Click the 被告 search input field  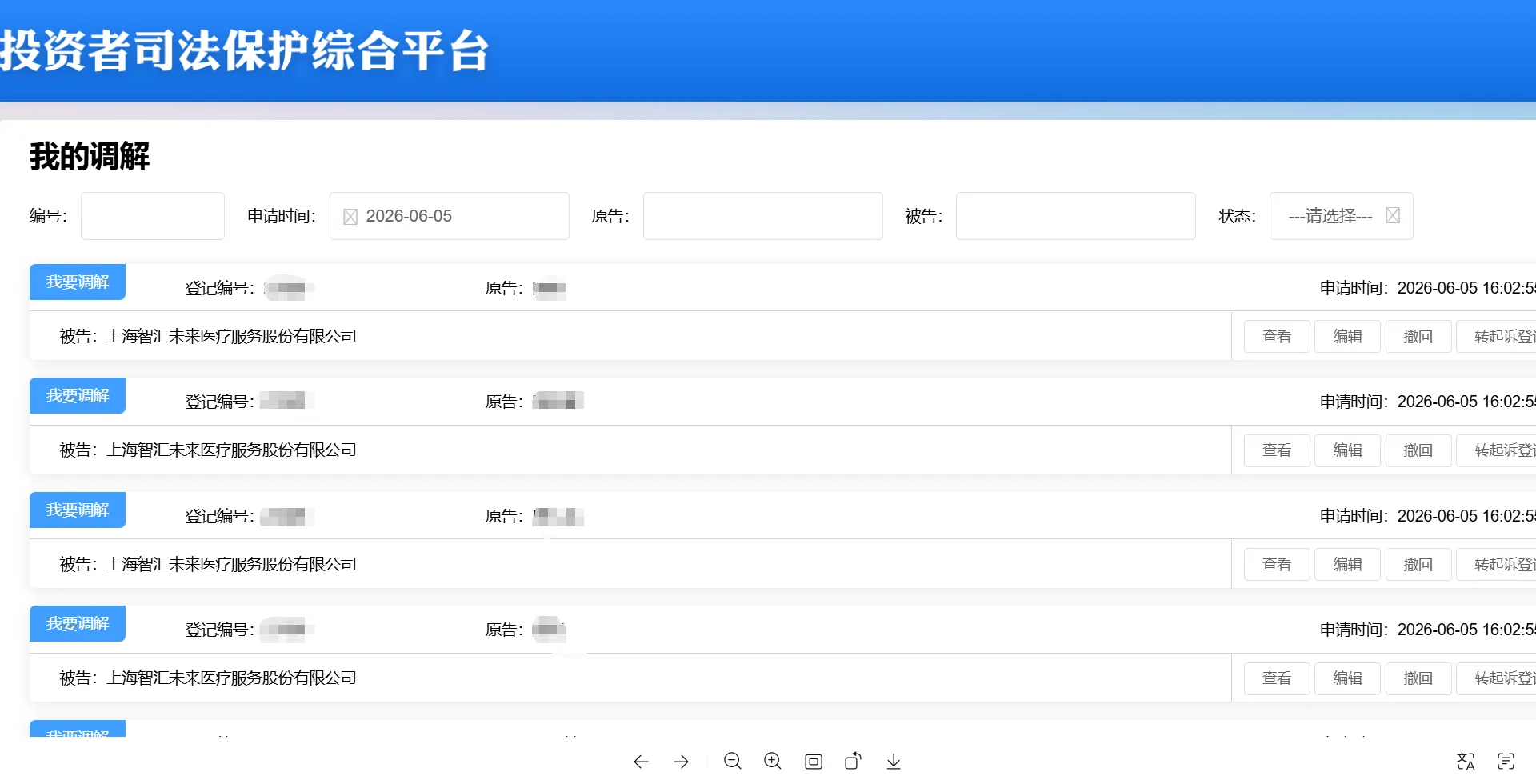pyautogui.click(x=1075, y=216)
